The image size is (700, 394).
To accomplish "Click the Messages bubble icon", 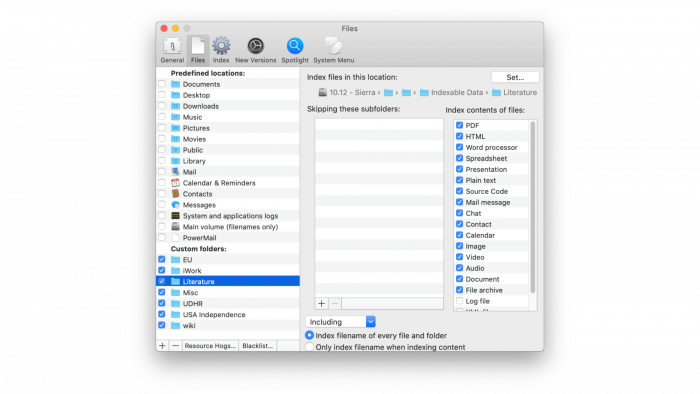I will pos(175,205).
